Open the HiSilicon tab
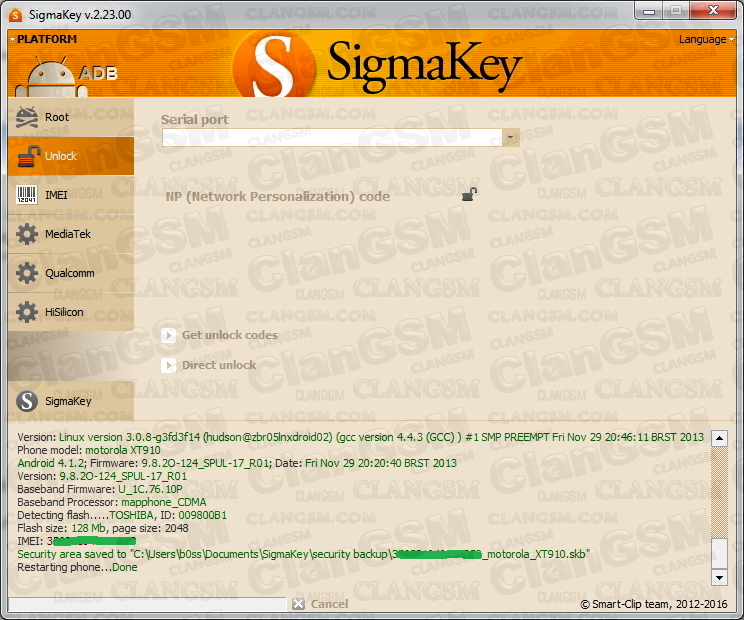The image size is (744, 620). click(71, 312)
